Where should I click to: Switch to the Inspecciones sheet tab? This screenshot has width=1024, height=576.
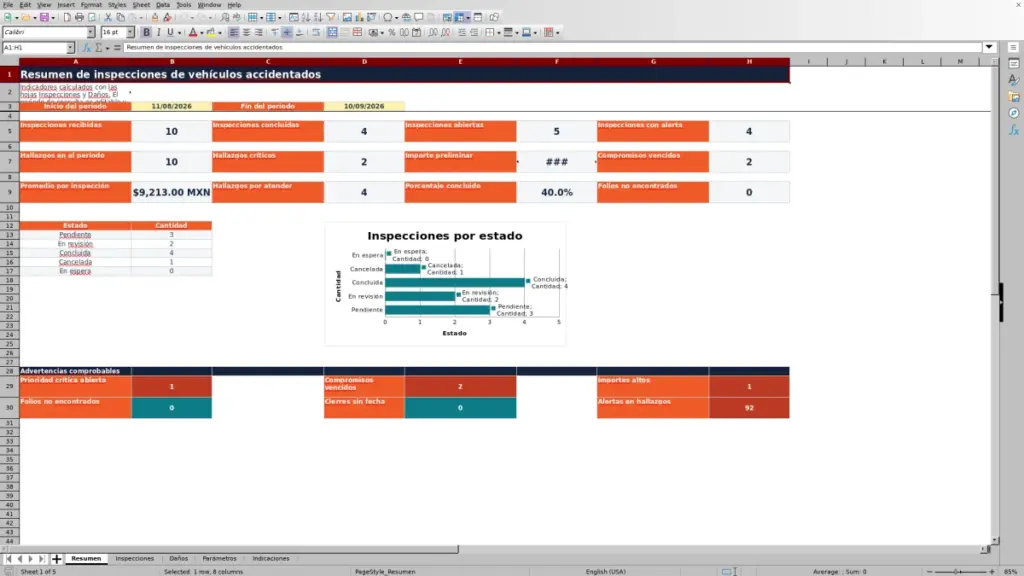point(135,558)
